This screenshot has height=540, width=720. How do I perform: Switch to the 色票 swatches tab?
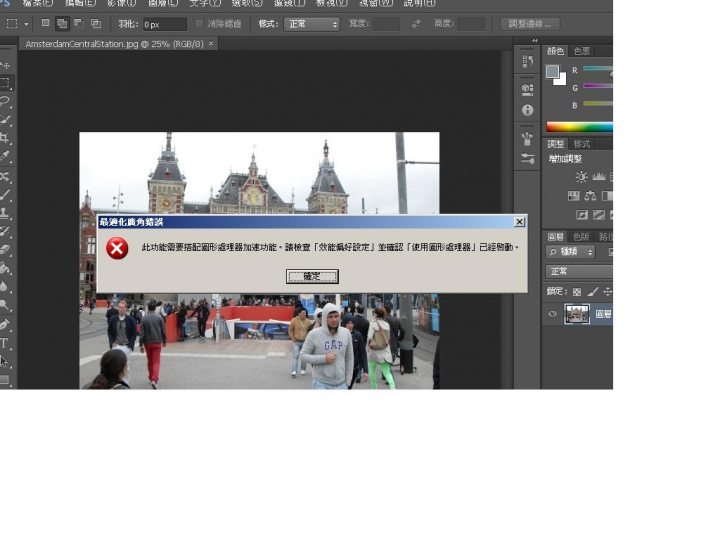pos(581,51)
